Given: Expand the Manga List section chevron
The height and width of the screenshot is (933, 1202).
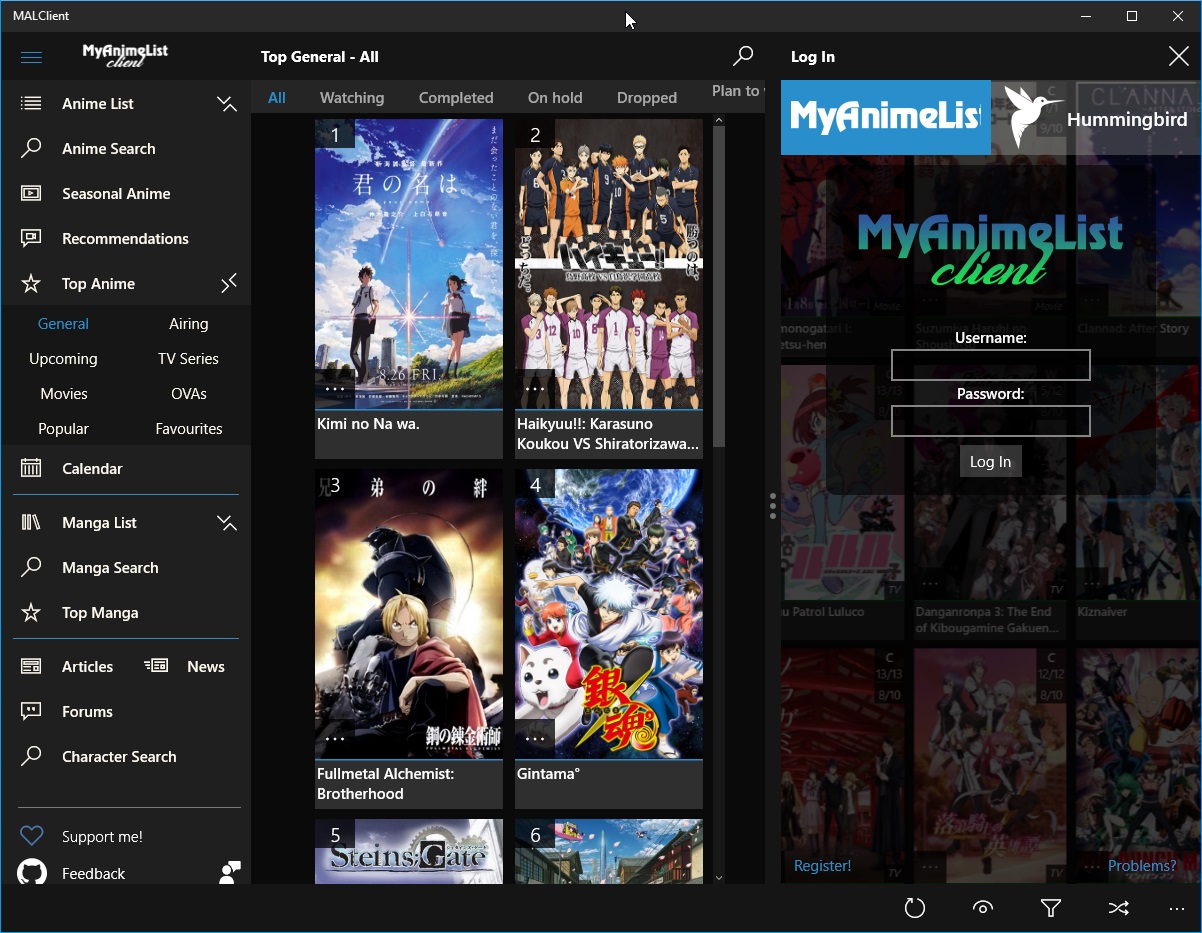Looking at the screenshot, I should (x=227, y=523).
